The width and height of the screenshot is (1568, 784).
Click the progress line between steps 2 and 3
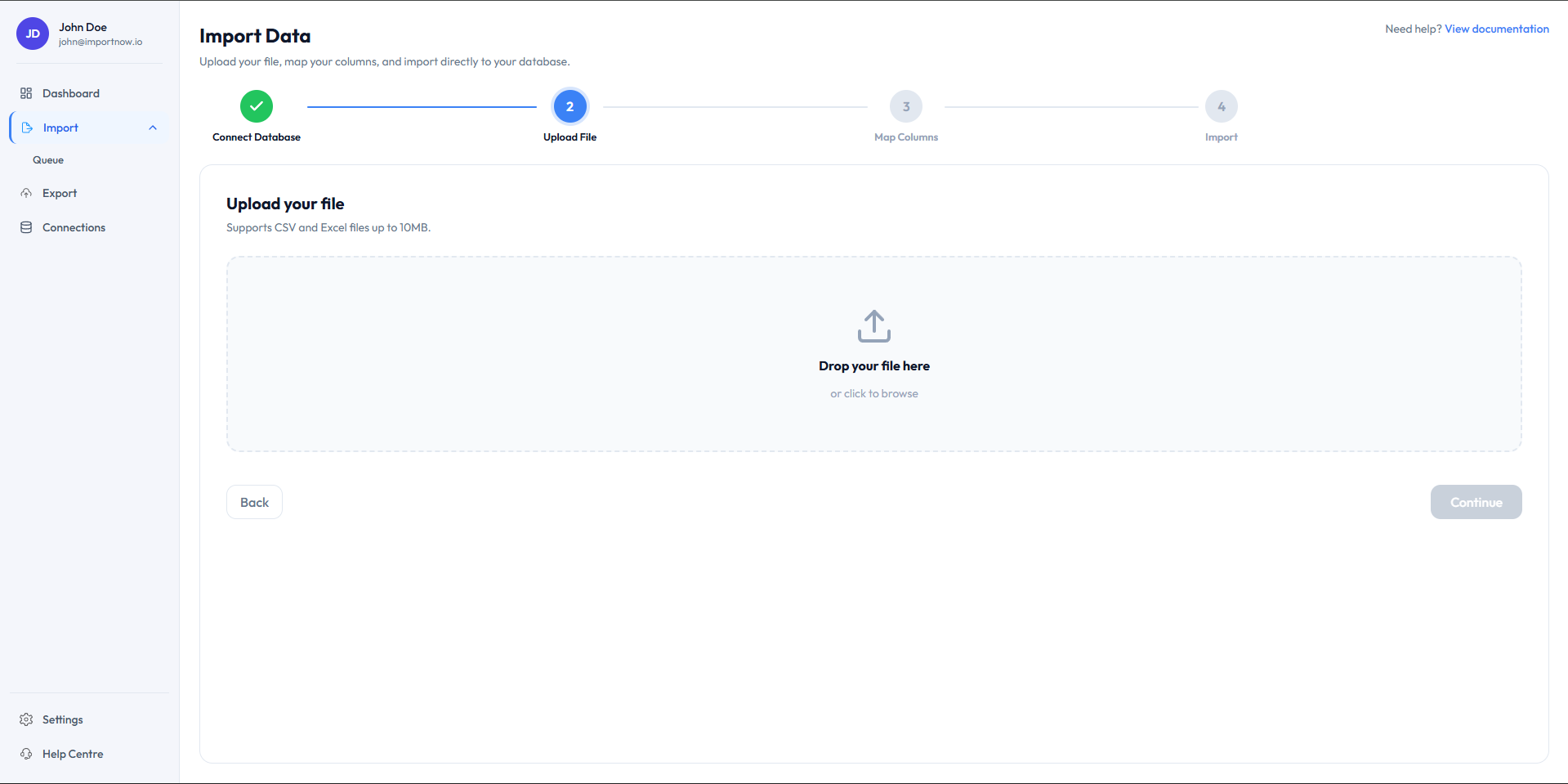[x=735, y=105]
